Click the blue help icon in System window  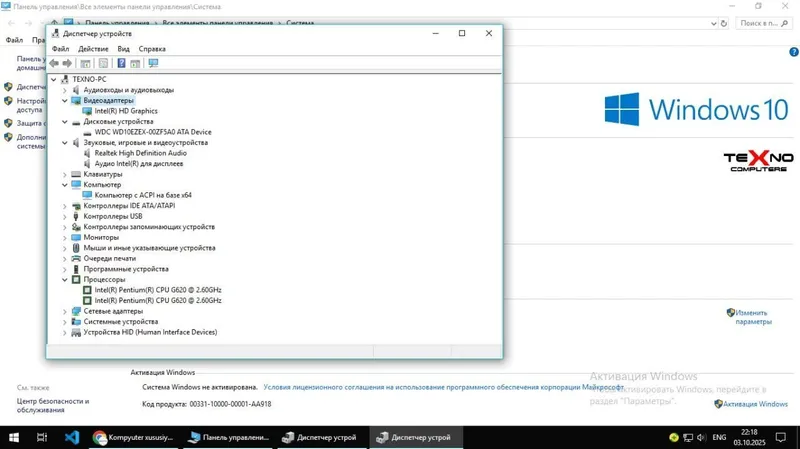coord(794,52)
